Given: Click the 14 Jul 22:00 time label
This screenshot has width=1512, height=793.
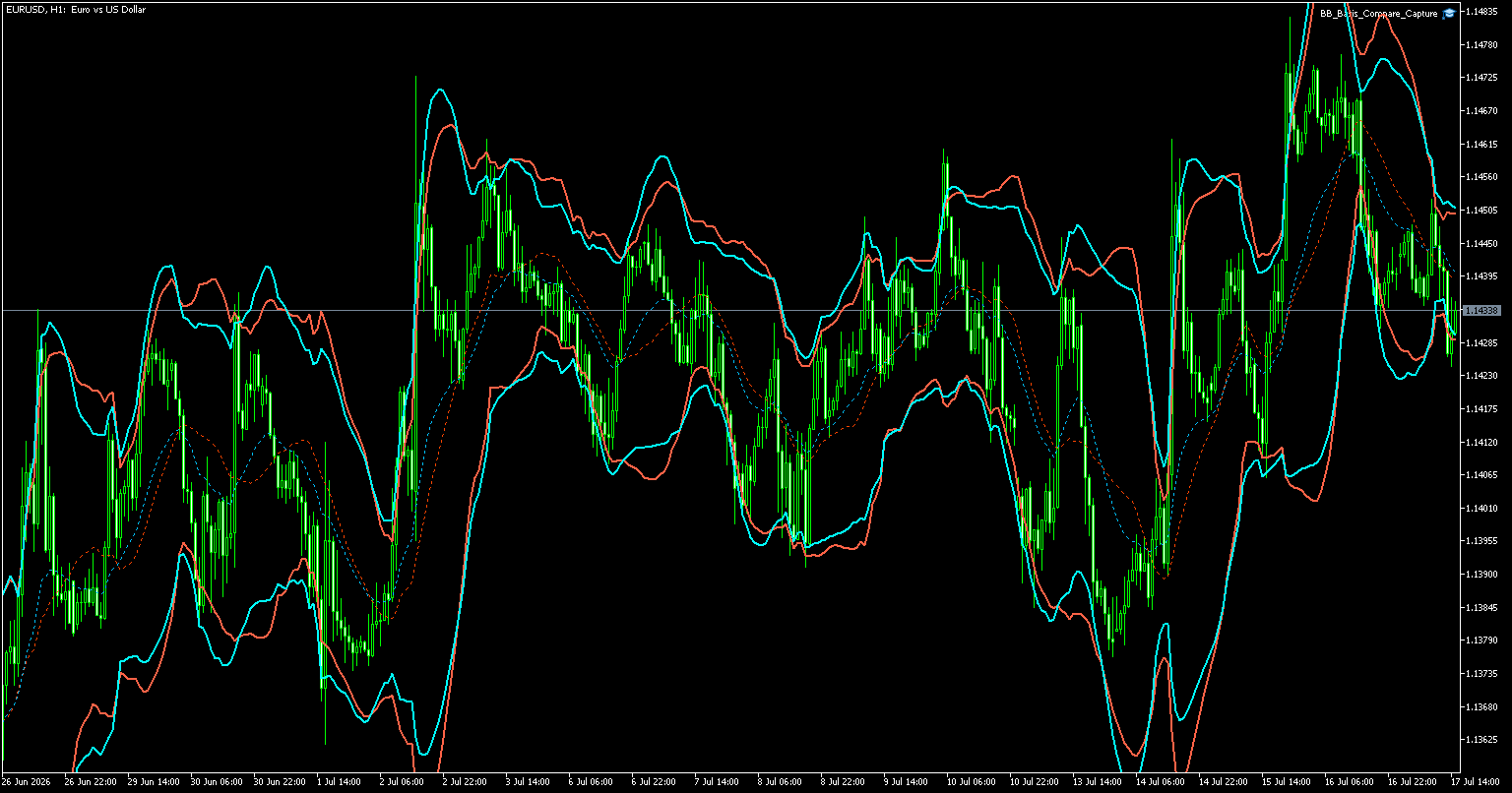Looking at the screenshot, I should [1224, 782].
